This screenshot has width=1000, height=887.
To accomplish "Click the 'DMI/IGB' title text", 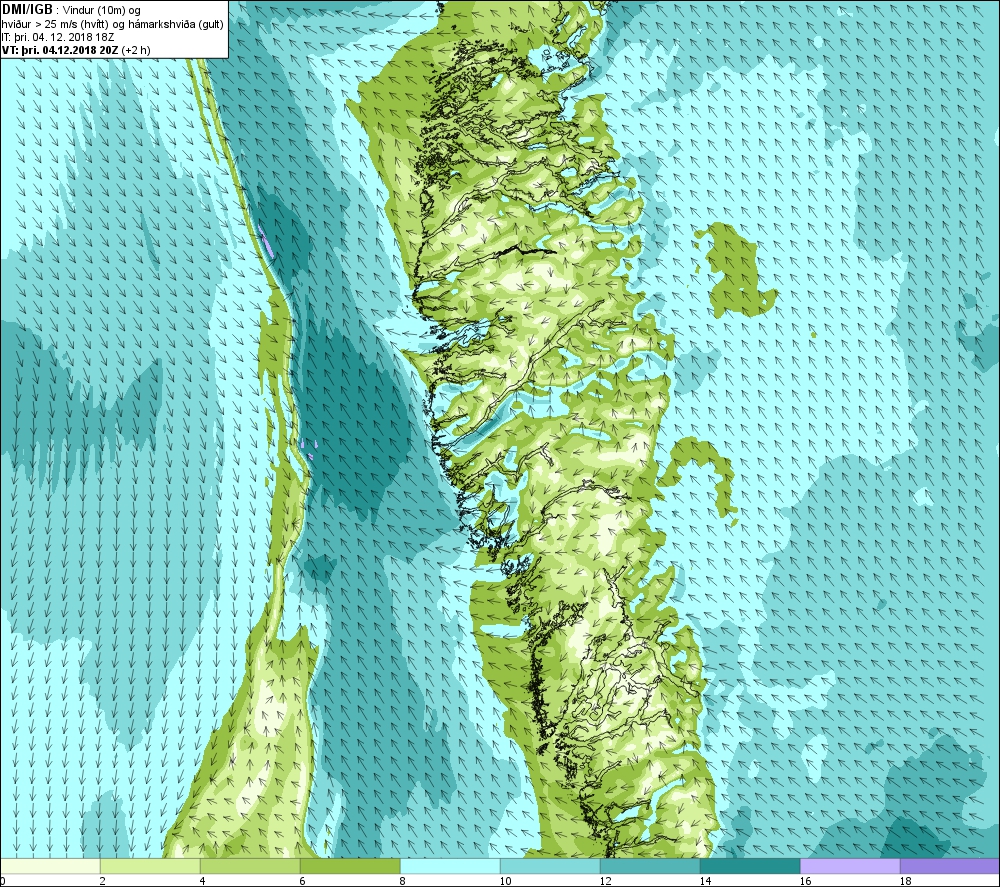I will [x=27, y=10].
